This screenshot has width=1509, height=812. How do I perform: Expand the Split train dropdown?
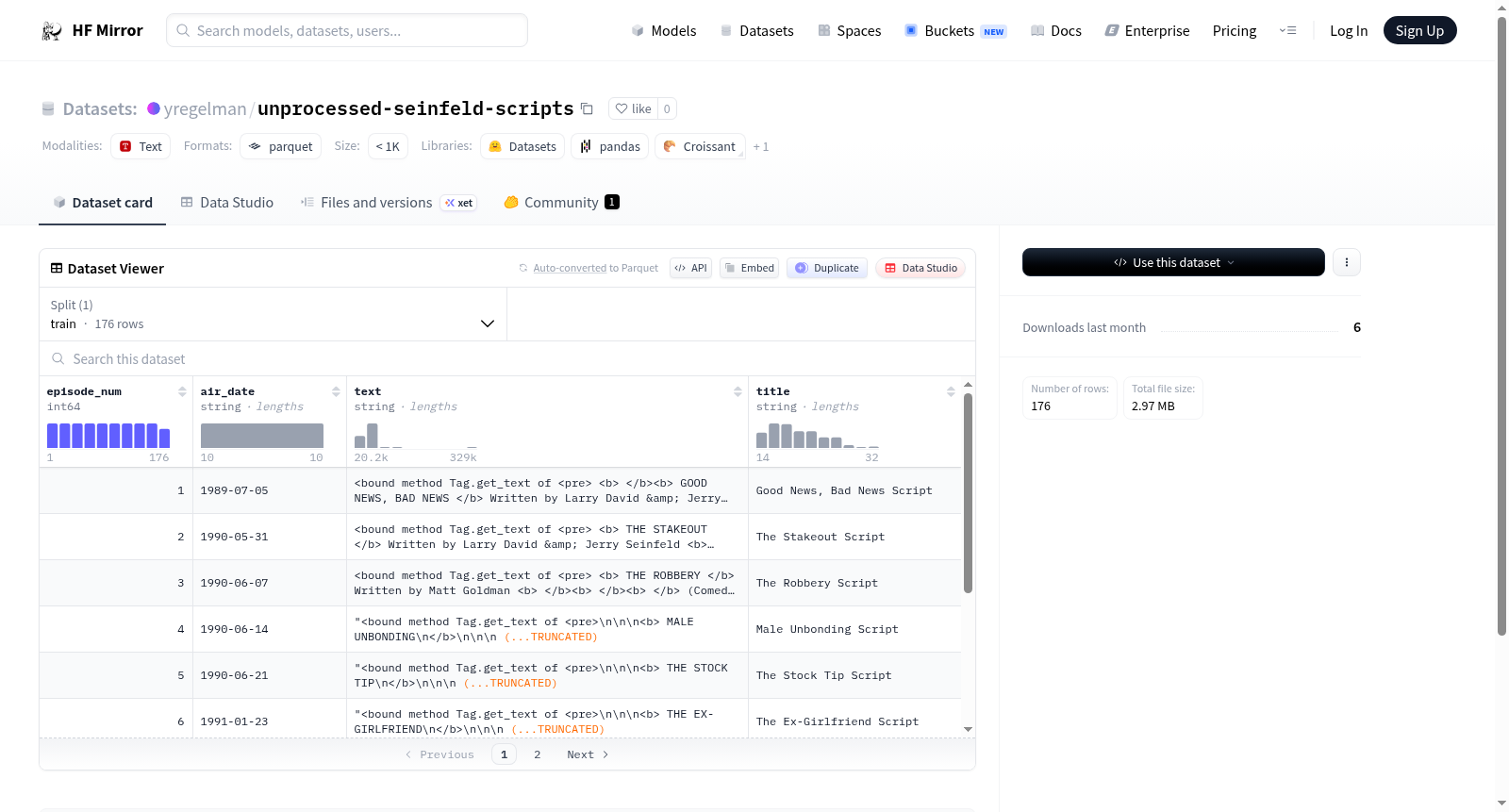(273, 314)
